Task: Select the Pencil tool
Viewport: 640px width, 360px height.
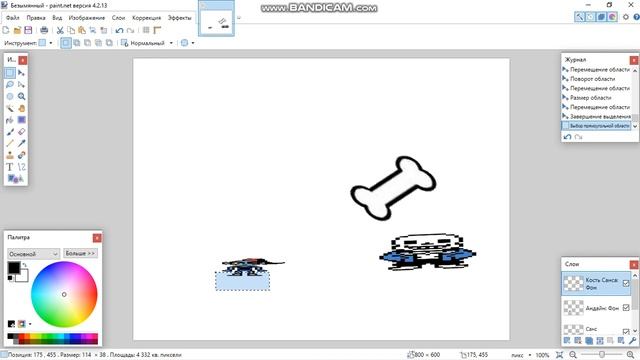Action: tap(10, 143)
